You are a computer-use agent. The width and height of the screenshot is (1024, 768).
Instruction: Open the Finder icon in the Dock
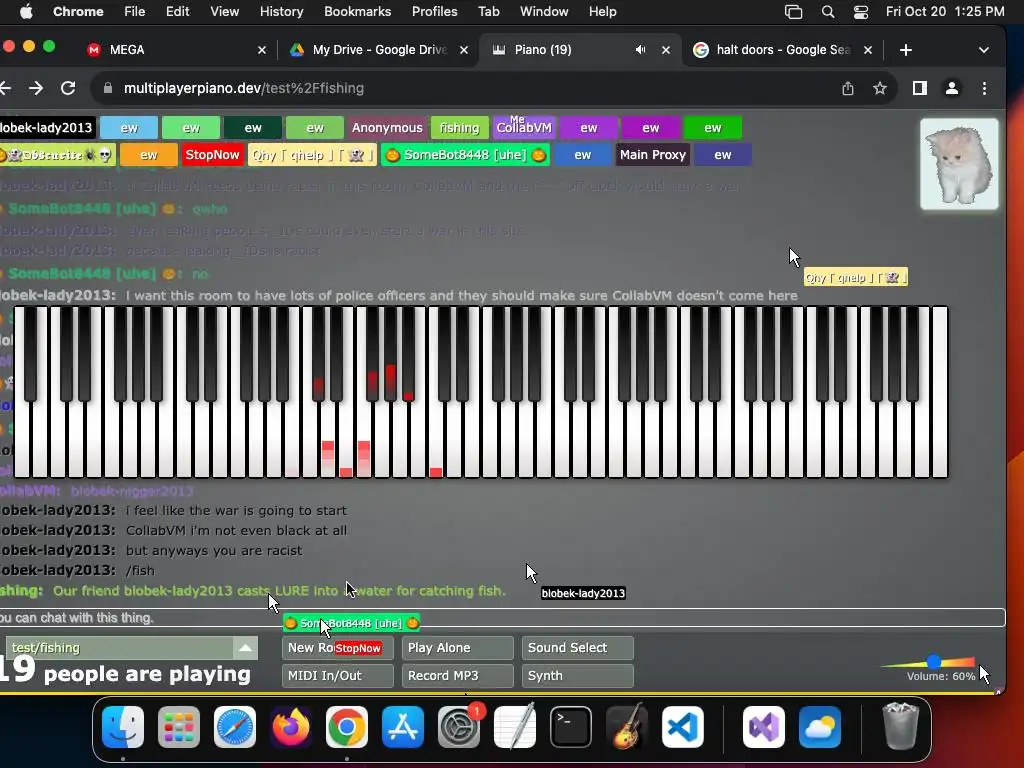(123, 726)
